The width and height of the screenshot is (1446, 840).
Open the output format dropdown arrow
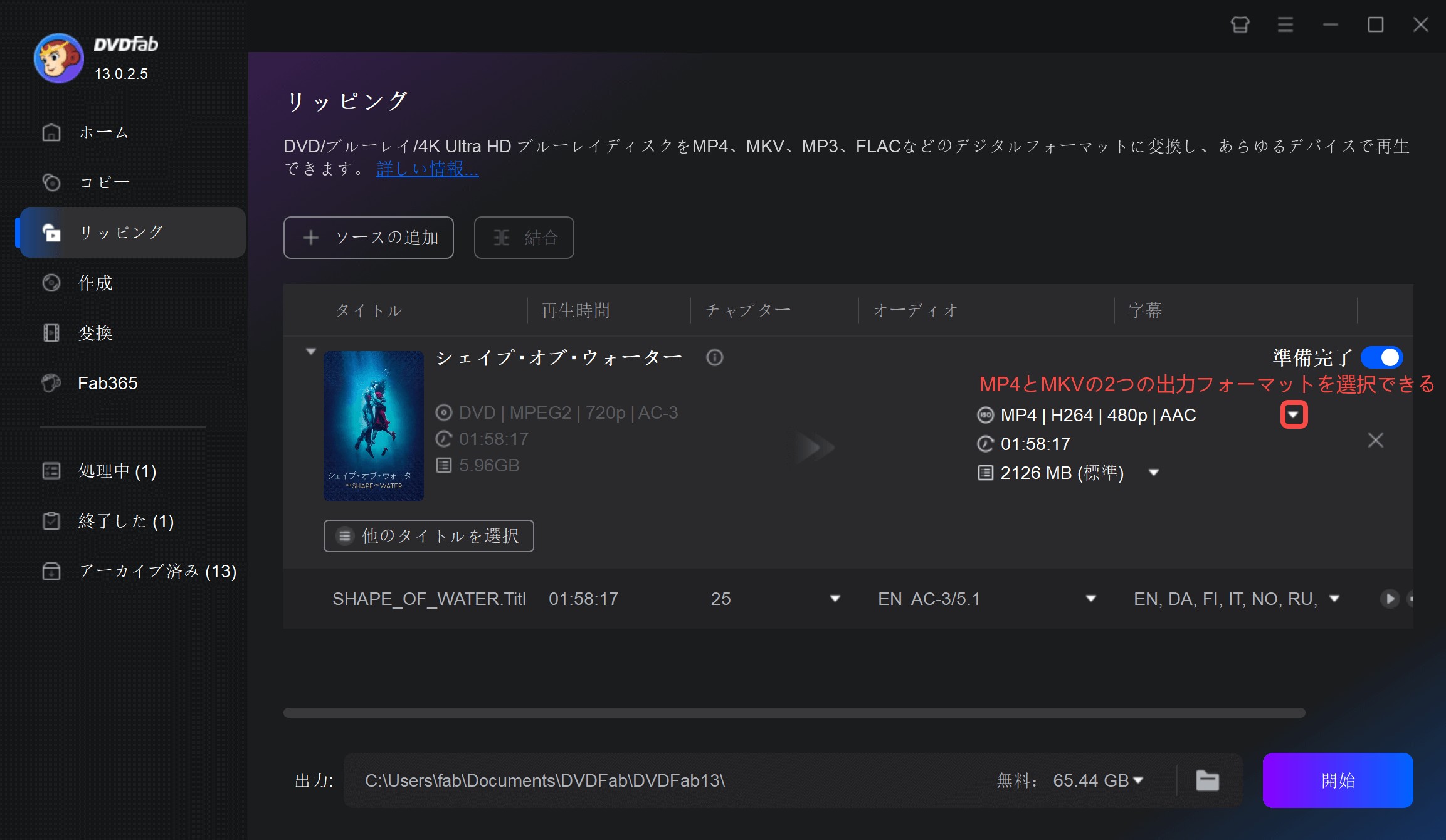coord(1294,414)
